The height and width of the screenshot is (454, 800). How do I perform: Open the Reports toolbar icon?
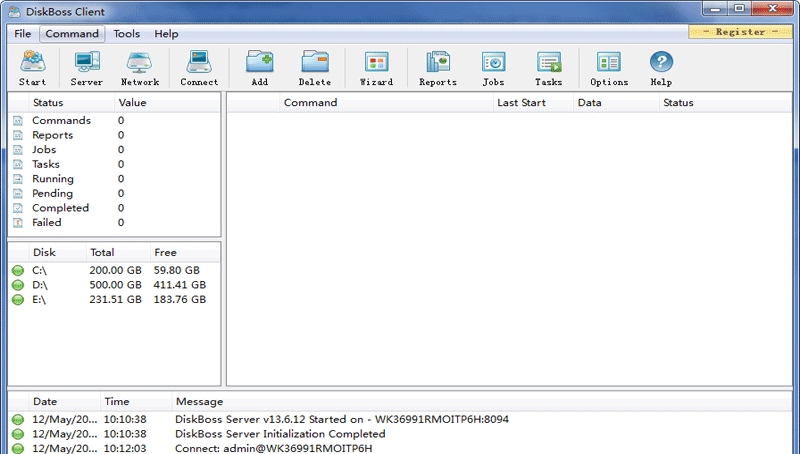[x=438, y=62]
